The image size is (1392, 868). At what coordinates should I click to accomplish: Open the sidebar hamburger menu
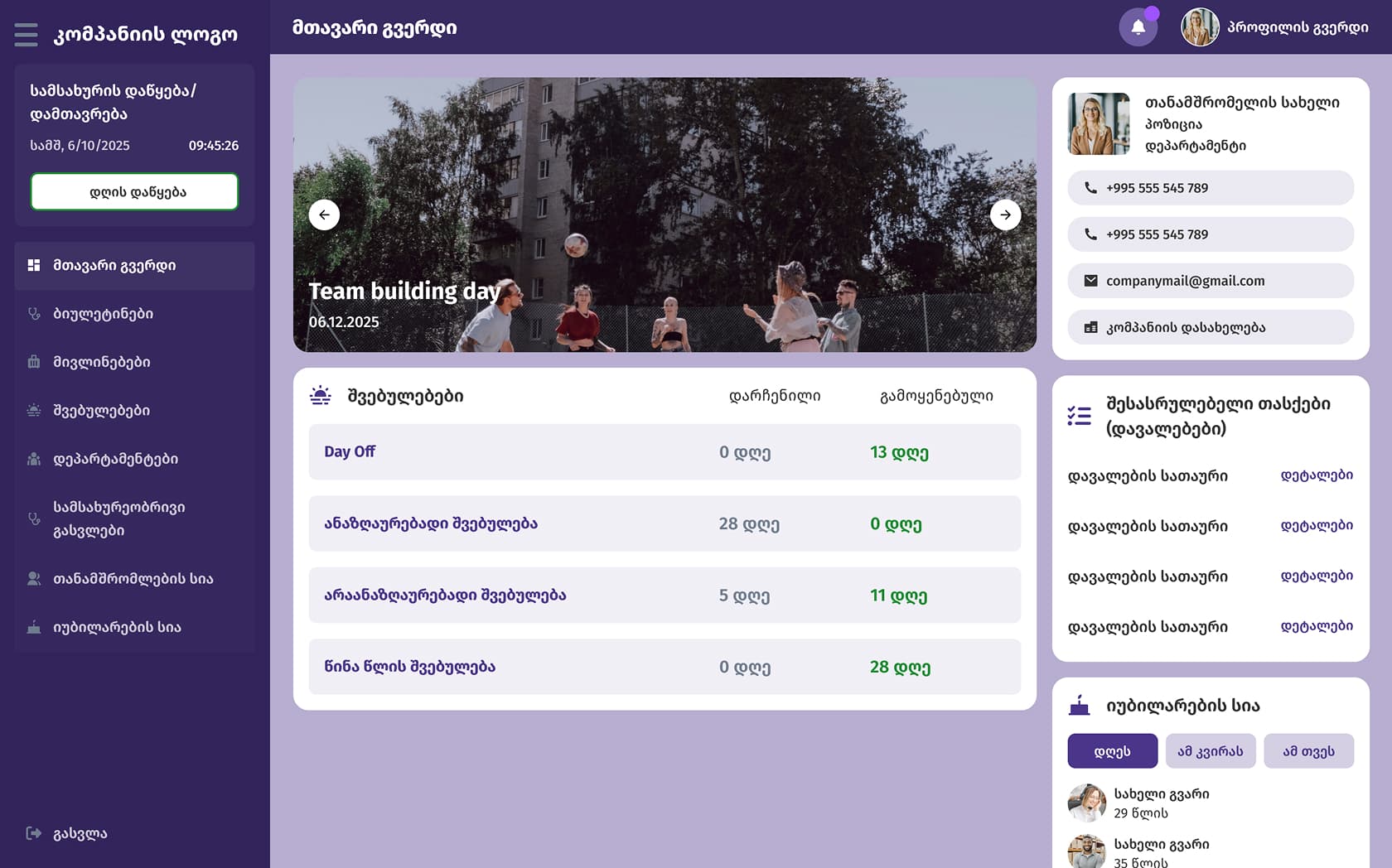26,35
